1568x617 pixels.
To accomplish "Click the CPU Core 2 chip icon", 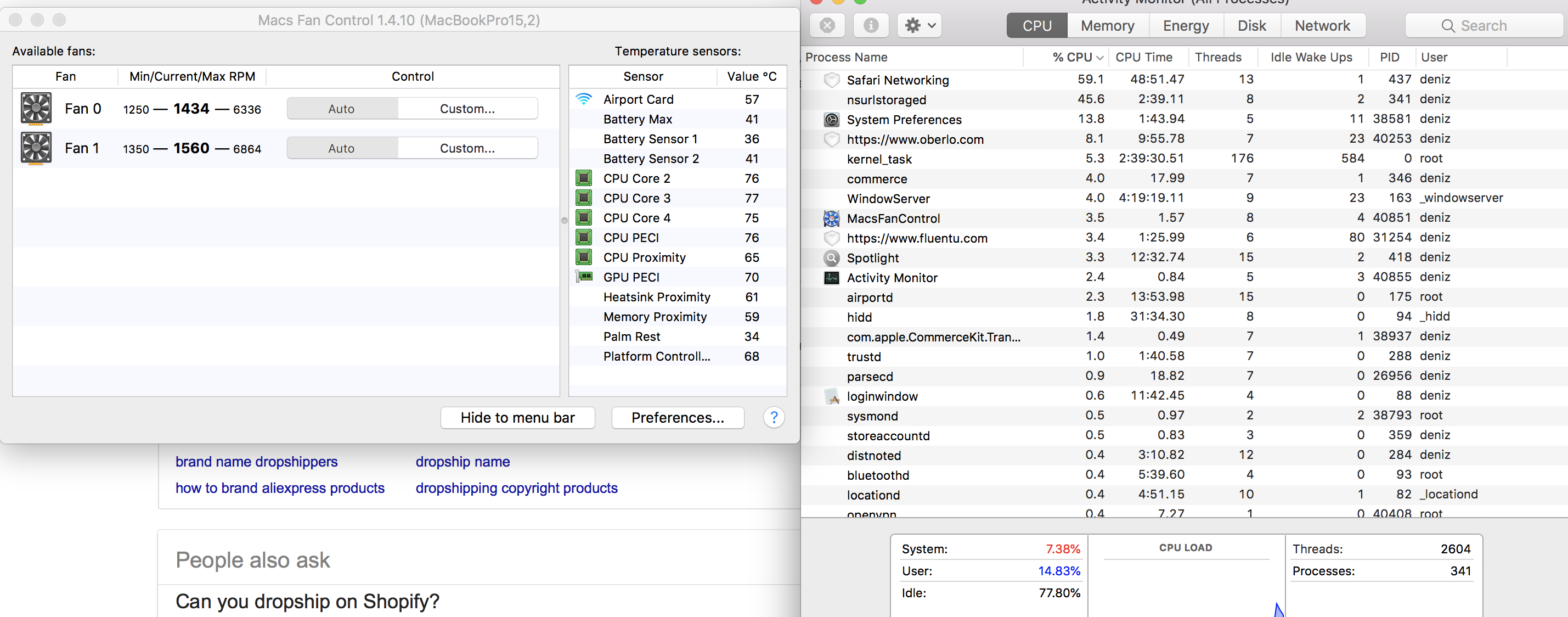I will click(584, 178).
